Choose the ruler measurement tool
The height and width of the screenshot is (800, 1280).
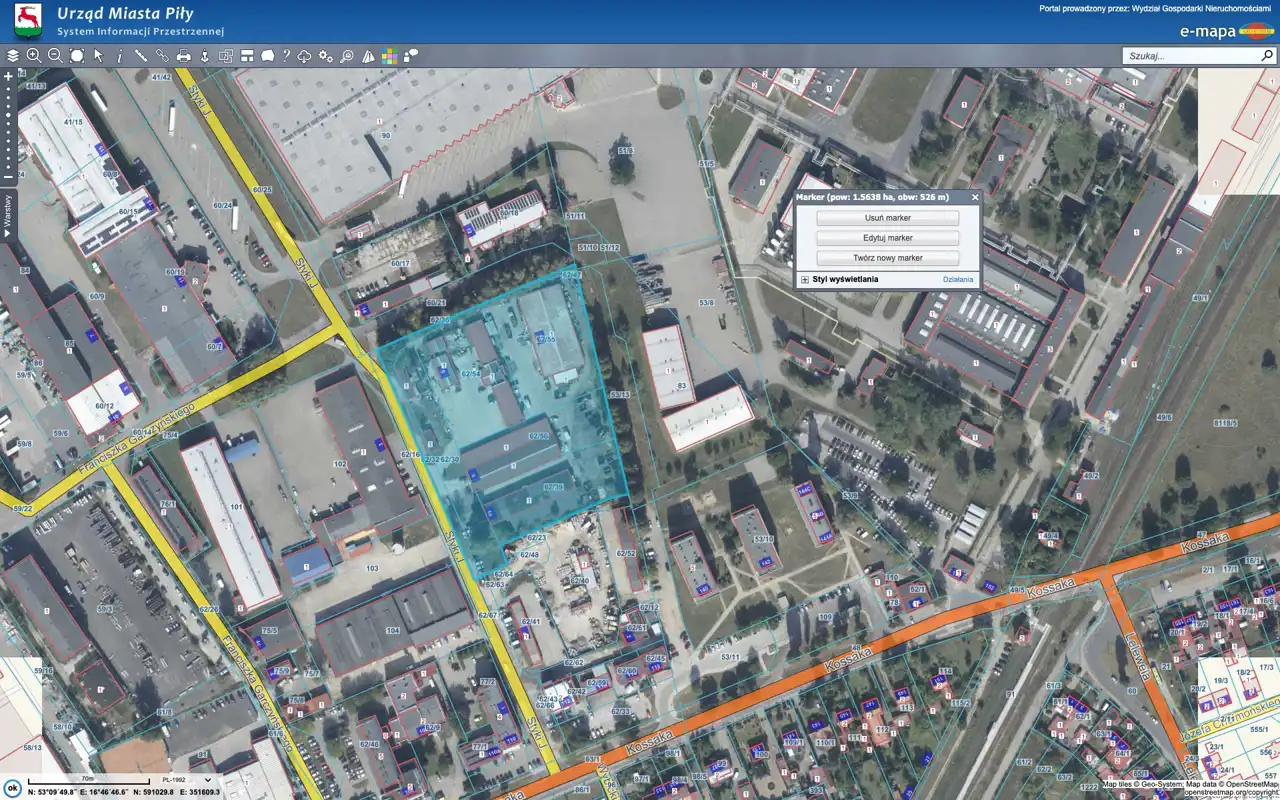click(x=140, y=56)
